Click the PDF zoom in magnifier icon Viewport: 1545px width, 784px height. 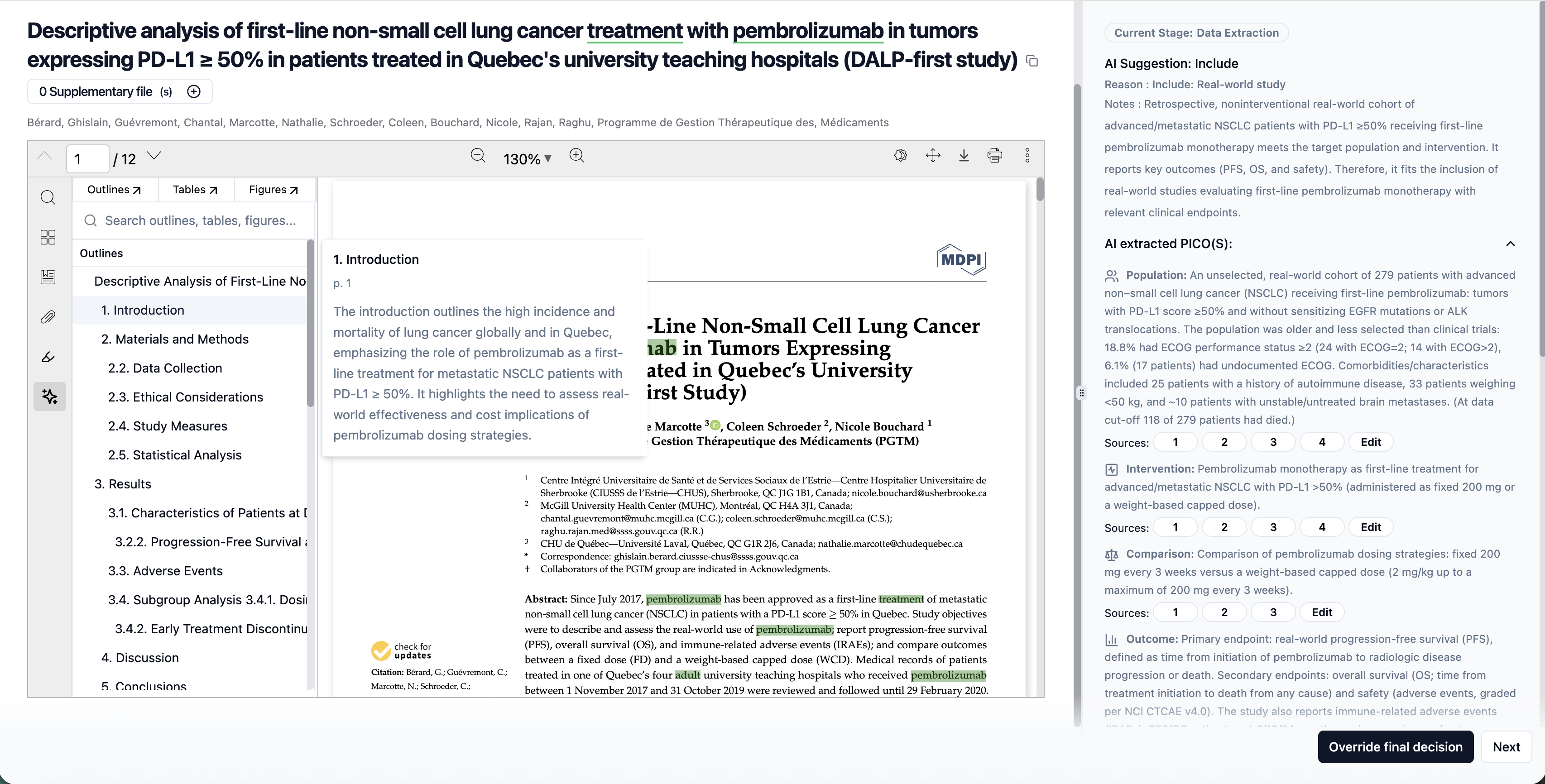576,156
